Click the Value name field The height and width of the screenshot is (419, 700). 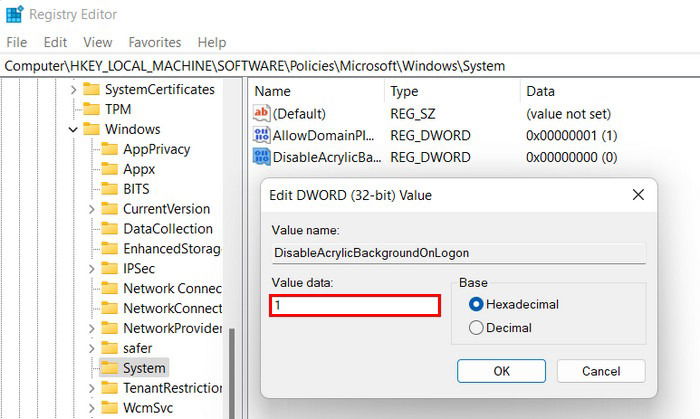tap(458, 253)
